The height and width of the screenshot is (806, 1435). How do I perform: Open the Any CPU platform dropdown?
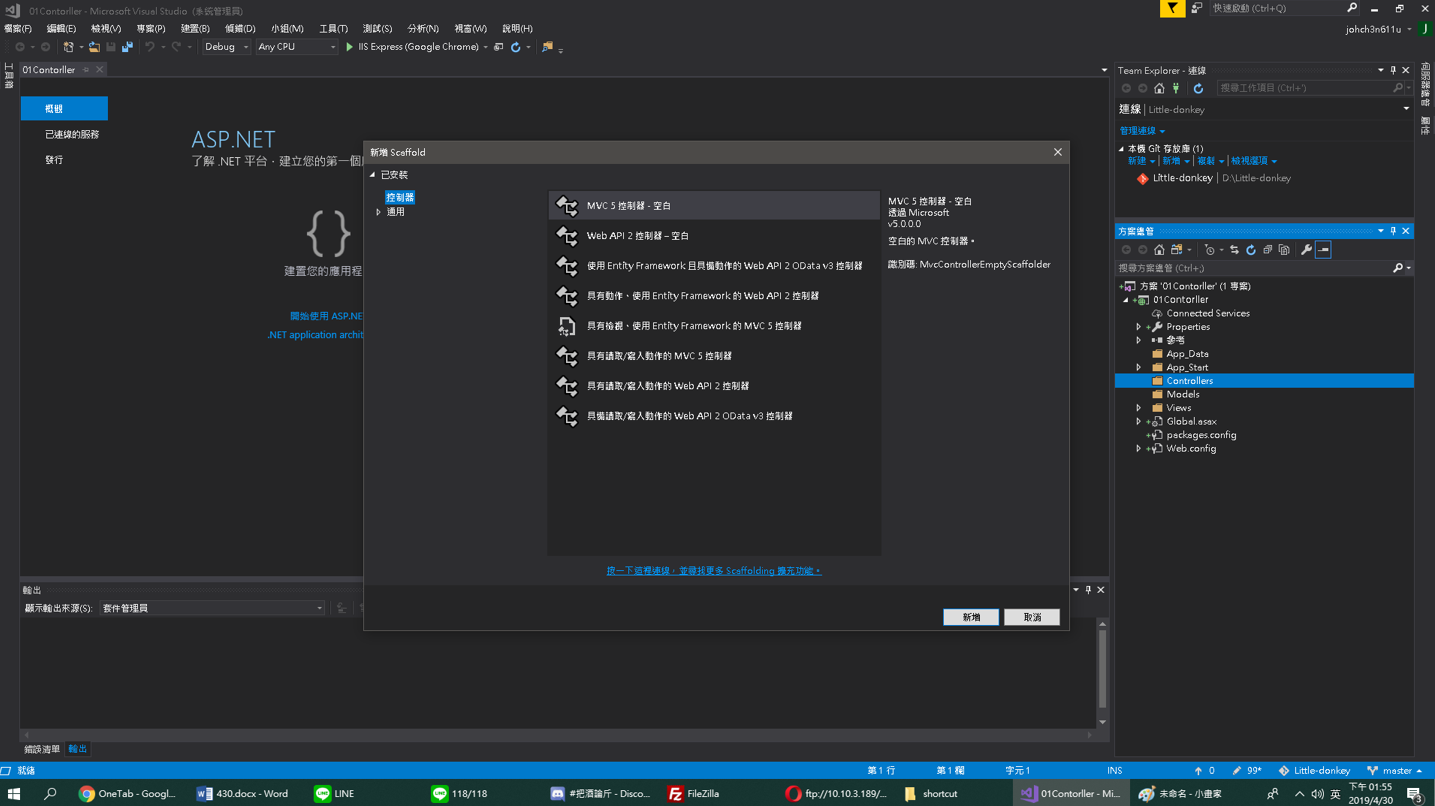297,47
